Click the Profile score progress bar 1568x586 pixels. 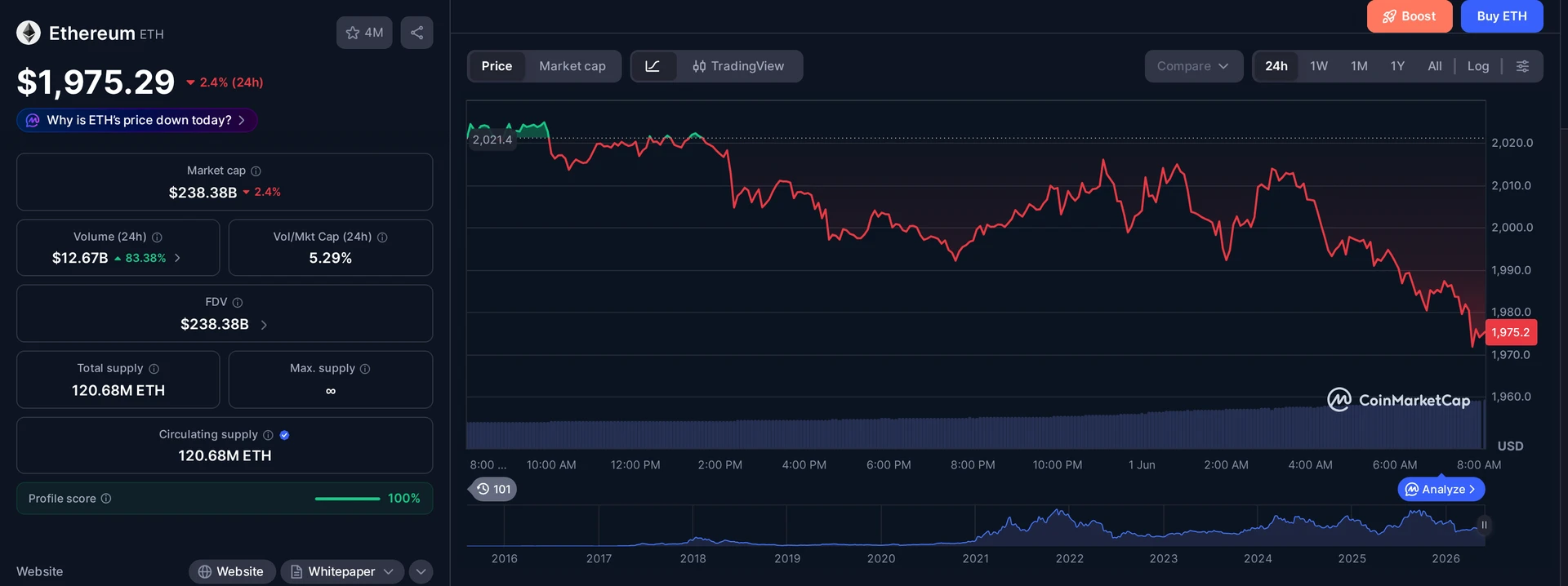[x=347, y=499]
